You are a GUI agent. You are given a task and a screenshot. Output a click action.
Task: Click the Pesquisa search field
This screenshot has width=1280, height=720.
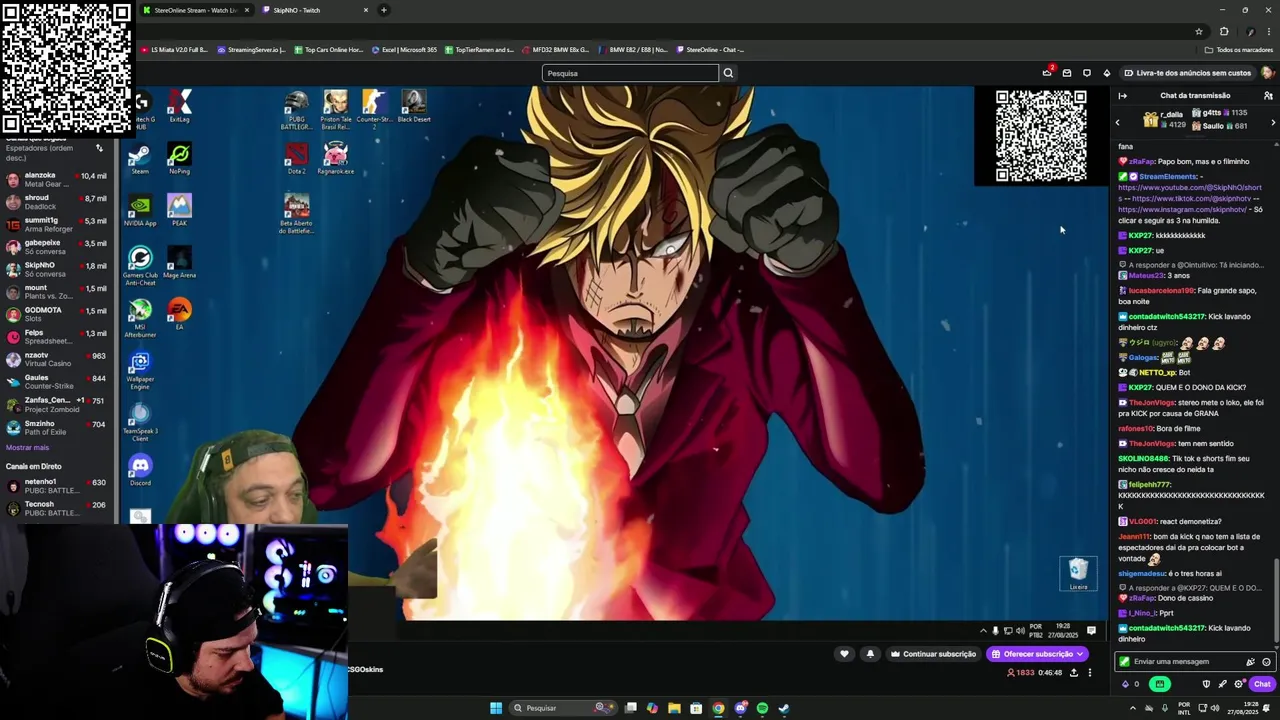[630, 73]
